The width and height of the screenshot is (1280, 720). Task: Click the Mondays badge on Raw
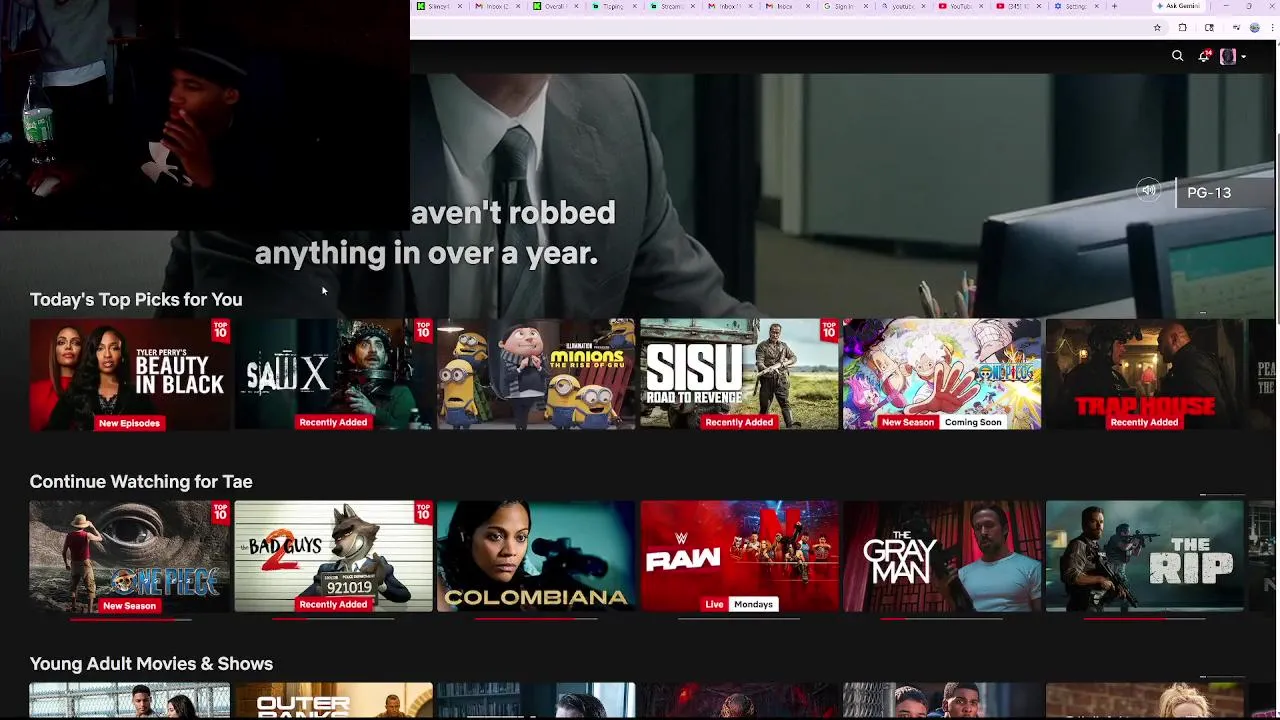point(753,604)
